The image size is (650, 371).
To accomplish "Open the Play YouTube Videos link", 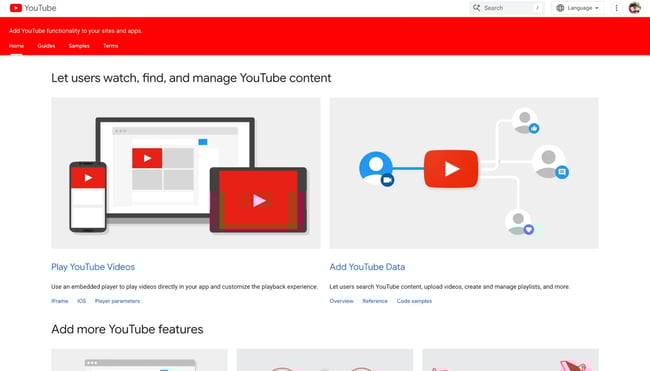I will pyautogui.click(x=93, y=267).
